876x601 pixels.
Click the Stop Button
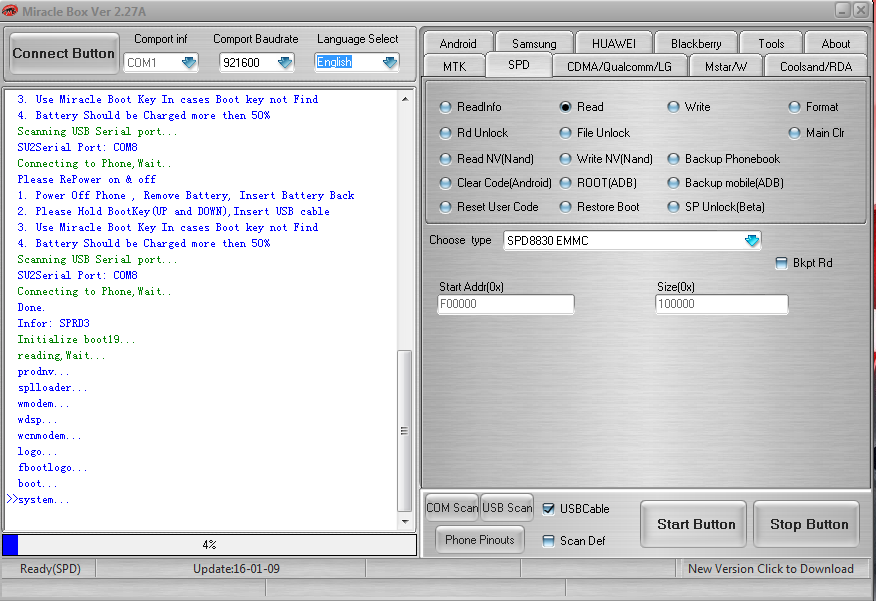click(x=808, y=524)
